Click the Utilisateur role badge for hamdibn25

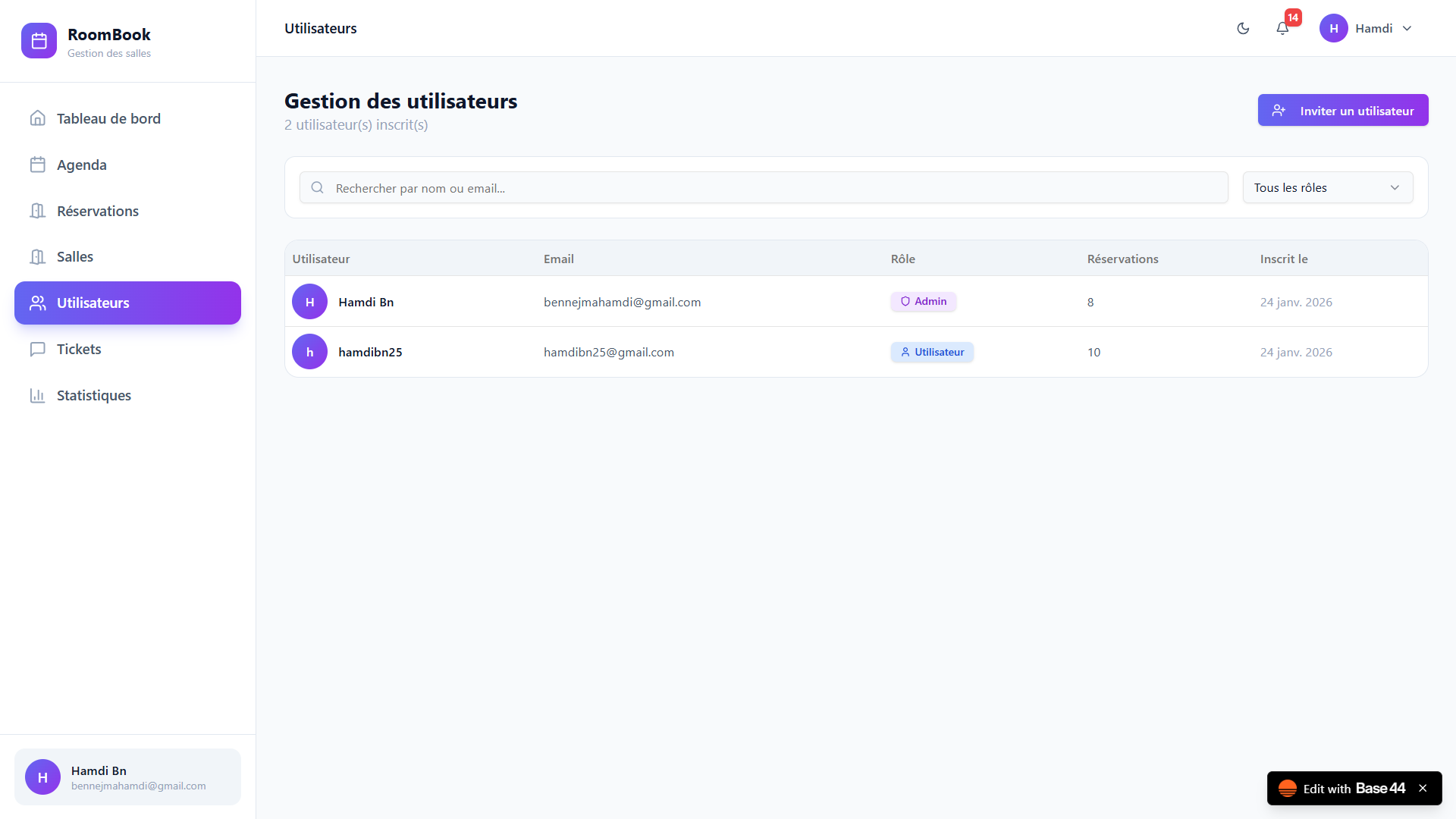click(x=932, y=352)
